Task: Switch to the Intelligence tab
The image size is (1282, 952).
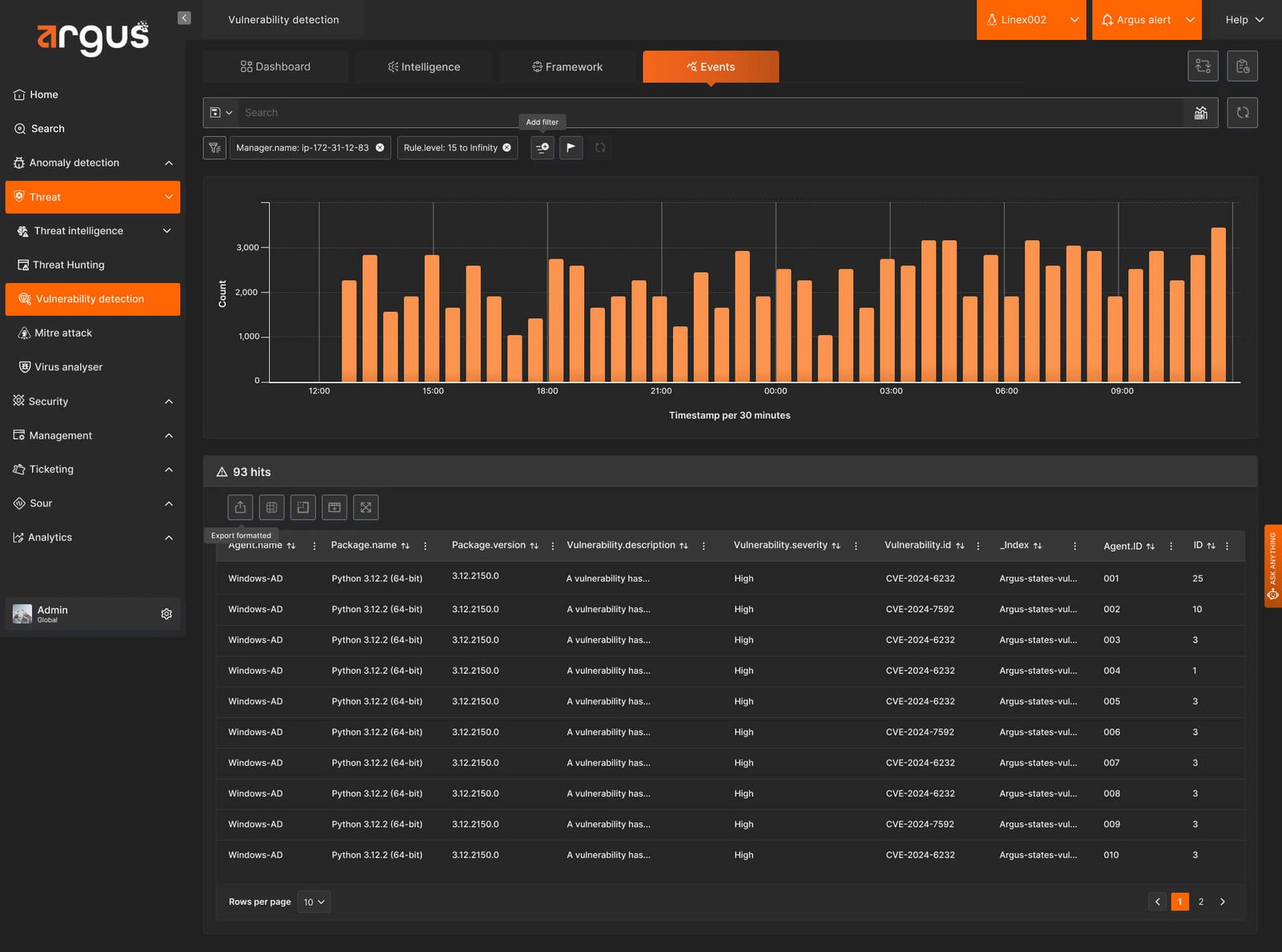Action: pos(424,67)
